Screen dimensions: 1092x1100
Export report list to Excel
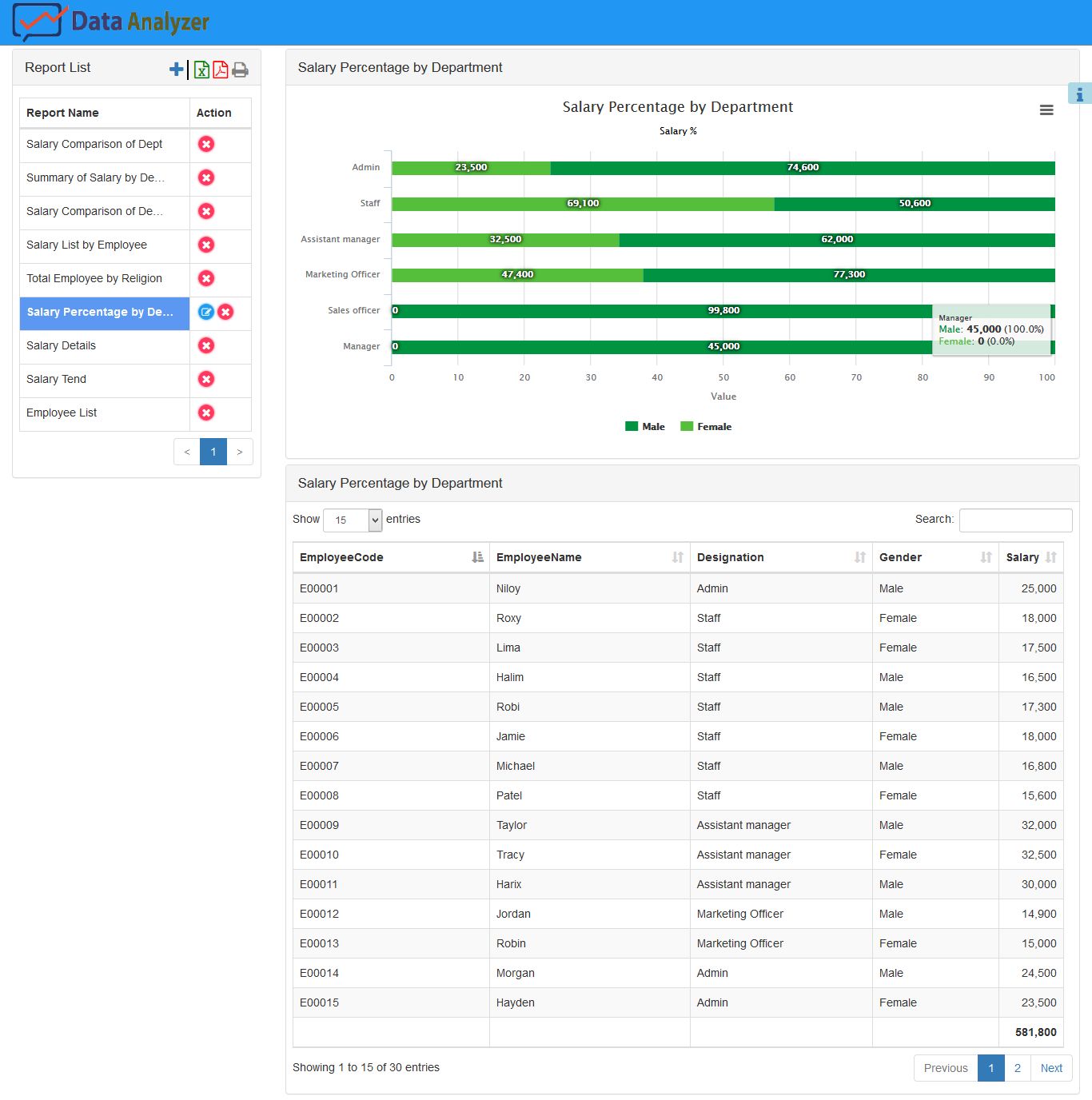pos(201,70)
